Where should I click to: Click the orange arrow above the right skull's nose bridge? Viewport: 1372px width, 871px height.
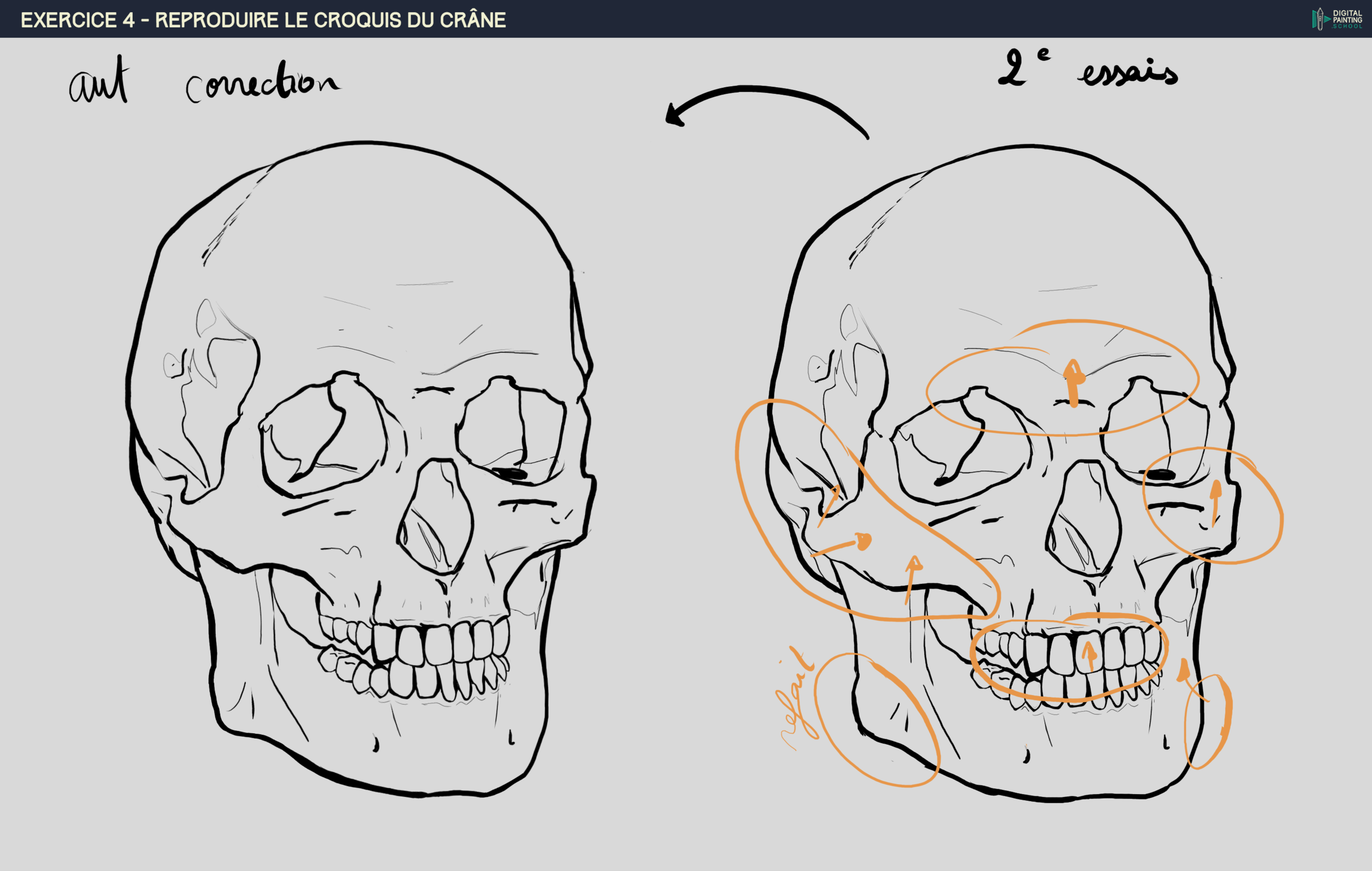[x=1073, y=383]
